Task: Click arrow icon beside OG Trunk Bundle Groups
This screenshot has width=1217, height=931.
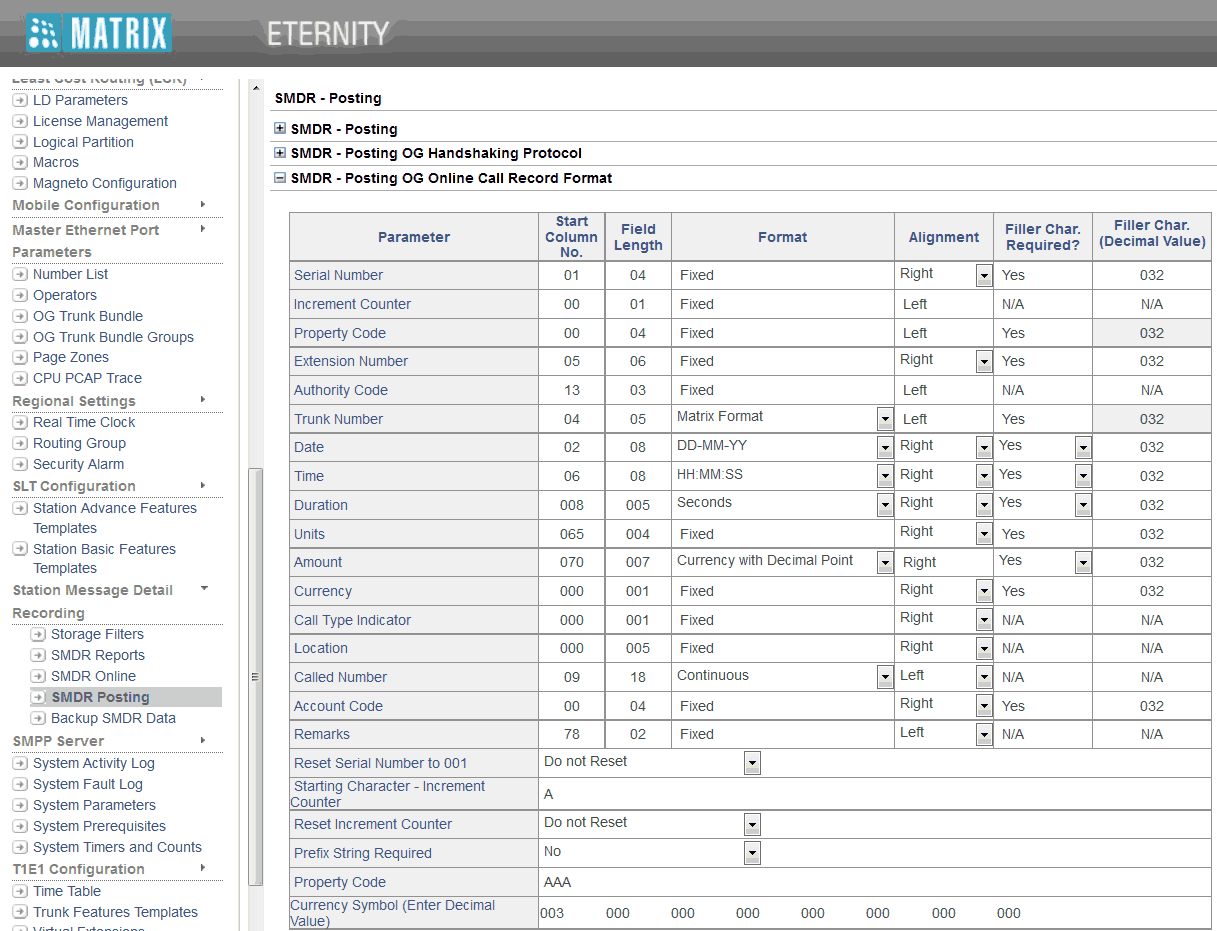Action: pos(20,337)
